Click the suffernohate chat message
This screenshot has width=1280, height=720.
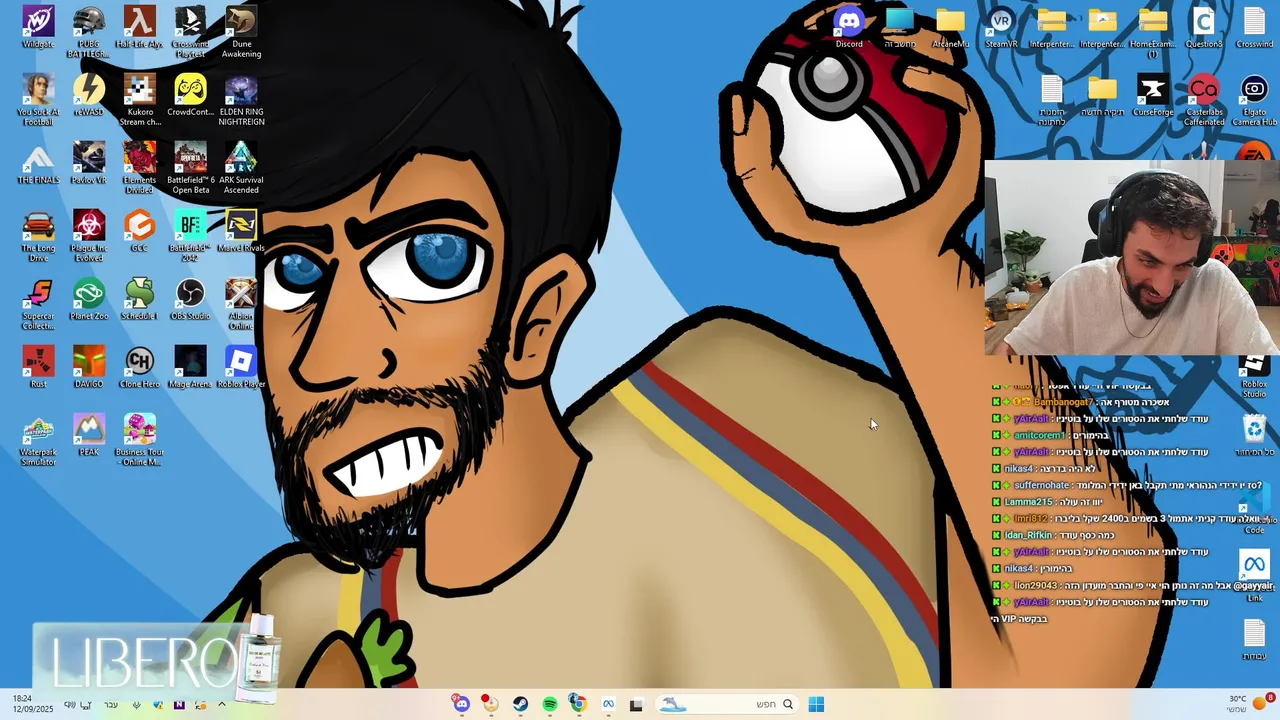click(x=1127, y=485)
